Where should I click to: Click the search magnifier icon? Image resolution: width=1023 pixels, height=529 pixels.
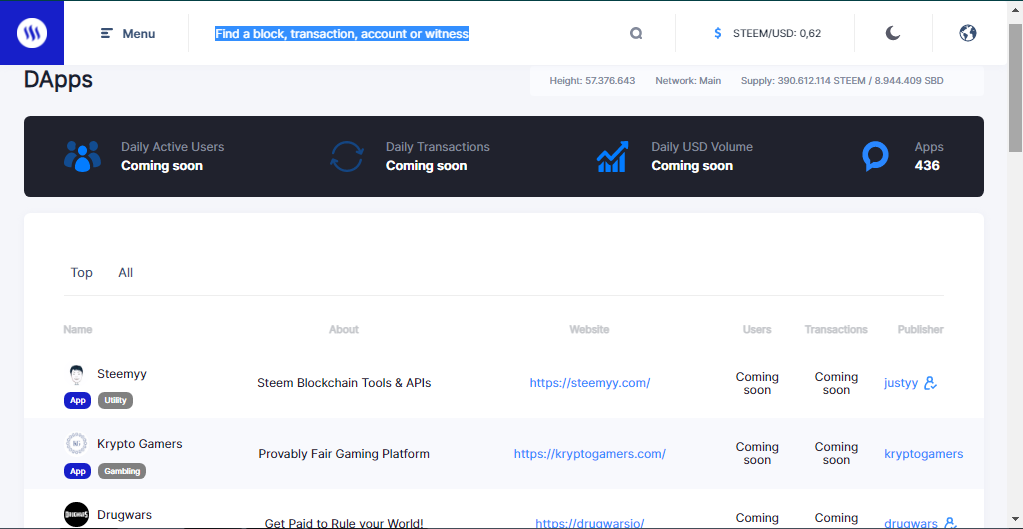pyautogui.click(x=636, y=33)
